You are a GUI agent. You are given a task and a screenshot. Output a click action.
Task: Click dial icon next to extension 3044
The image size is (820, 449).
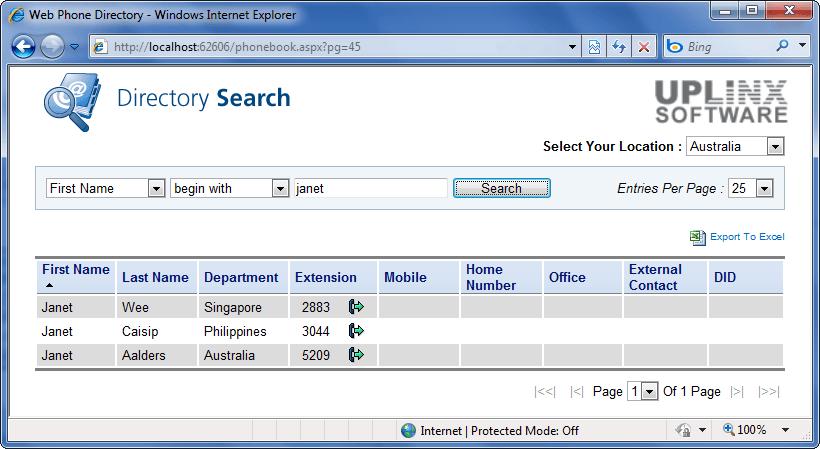356,331
